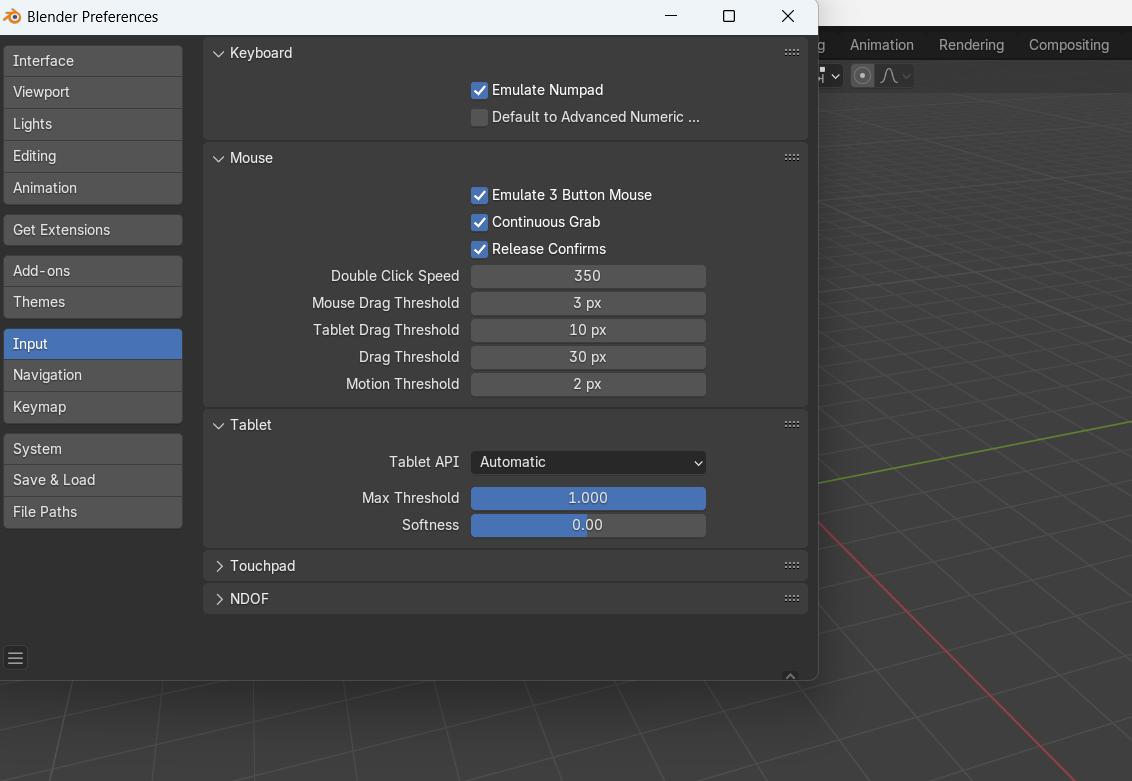Maximize the Blender Preferences window
Image resolution: width=1132 pixels, height=781 pixels.
tap(729, 16)
